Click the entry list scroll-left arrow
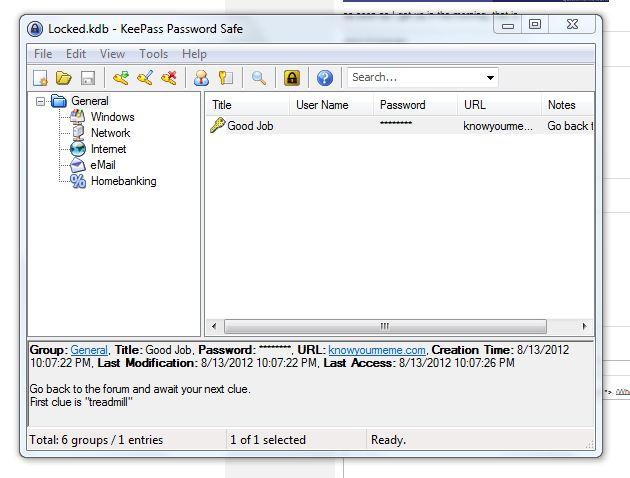 point(214,326)
